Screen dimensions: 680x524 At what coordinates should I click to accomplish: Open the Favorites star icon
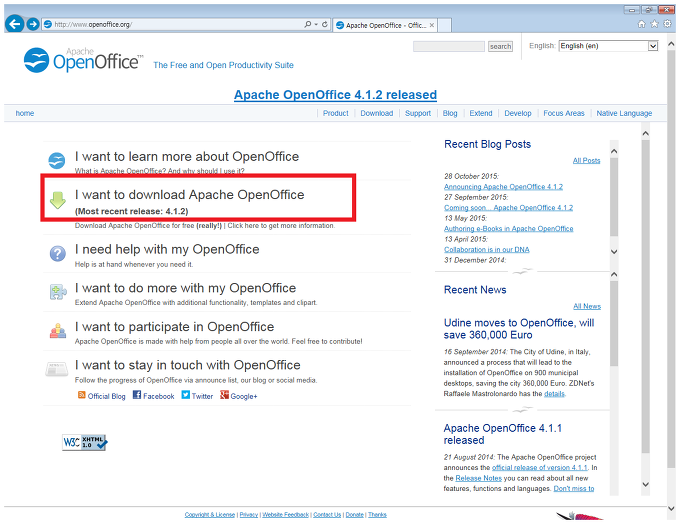(x=654, y=24)
